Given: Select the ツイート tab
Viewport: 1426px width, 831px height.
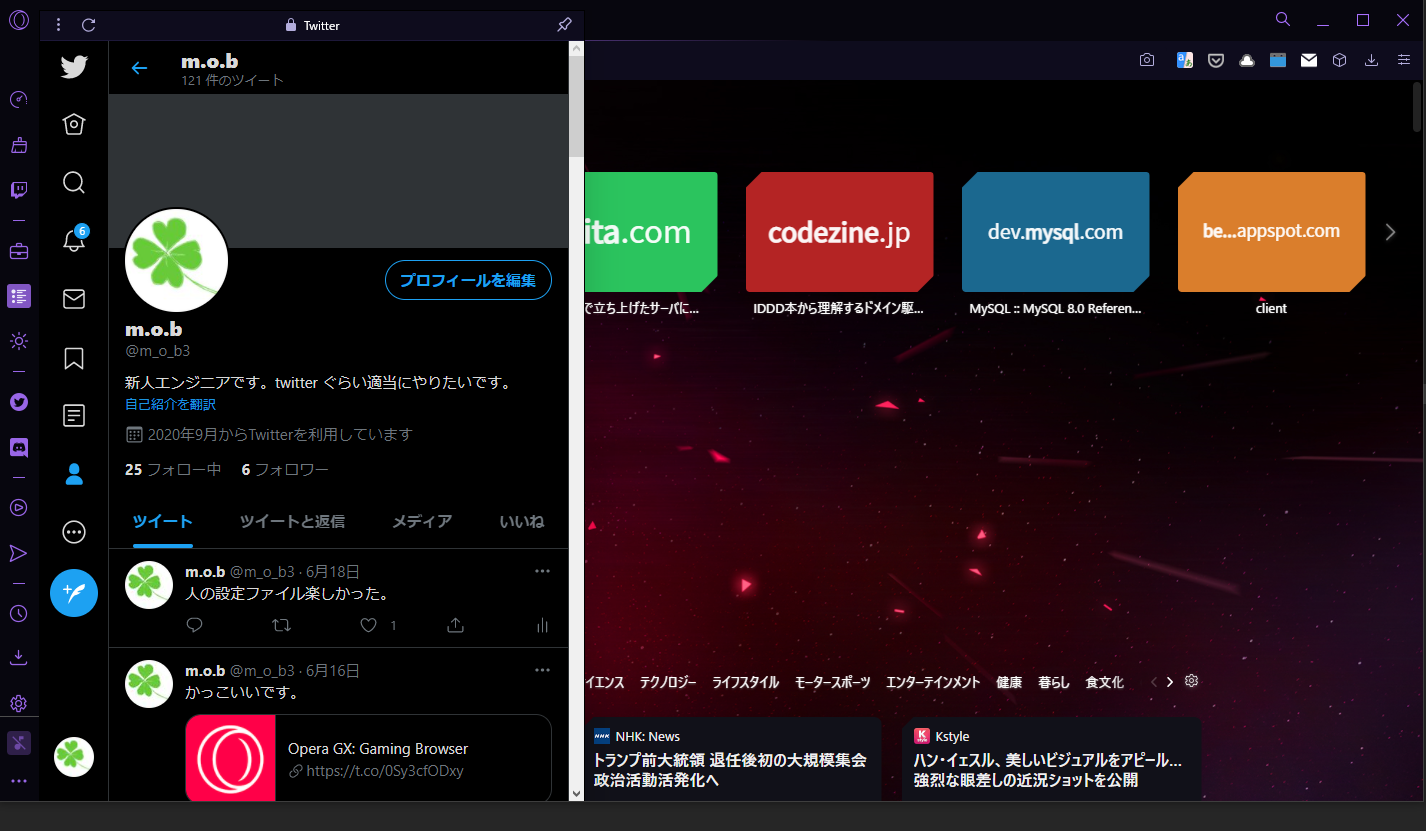Looking at the screenshot, I should (162, 521).
